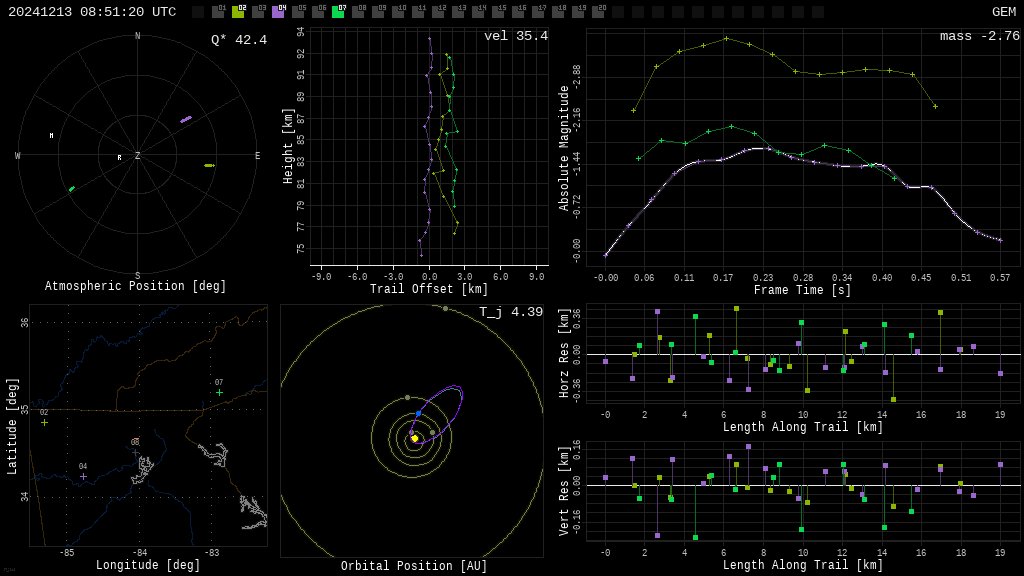Viewport: 1024px width, 576px height.
Task: Toggle the station 10 indicator box
Action: coord(398,12)
